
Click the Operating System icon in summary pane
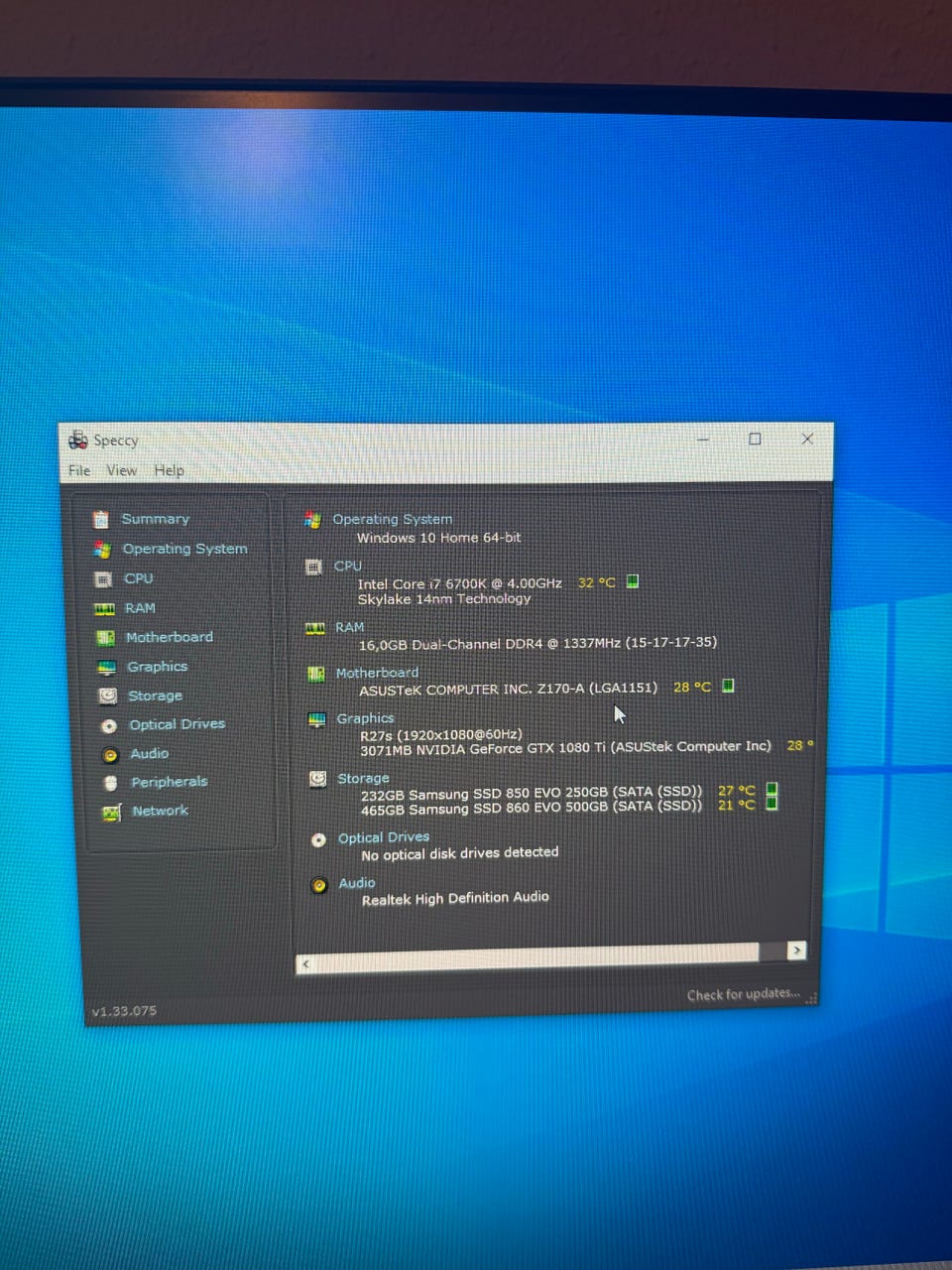[x=313, y=519]
